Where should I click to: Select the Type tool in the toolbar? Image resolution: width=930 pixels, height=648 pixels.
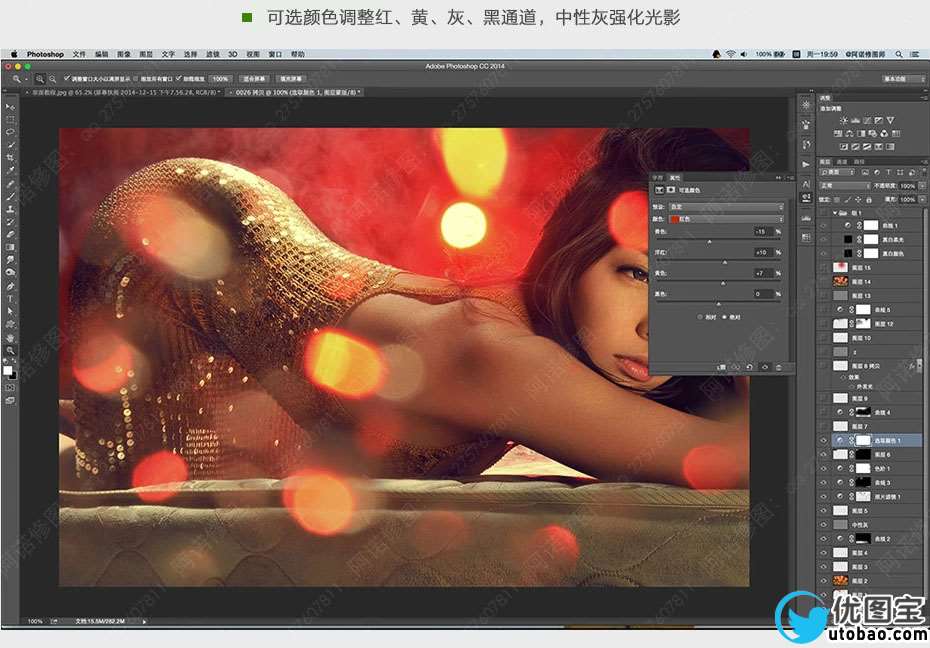tap(10, 298)
